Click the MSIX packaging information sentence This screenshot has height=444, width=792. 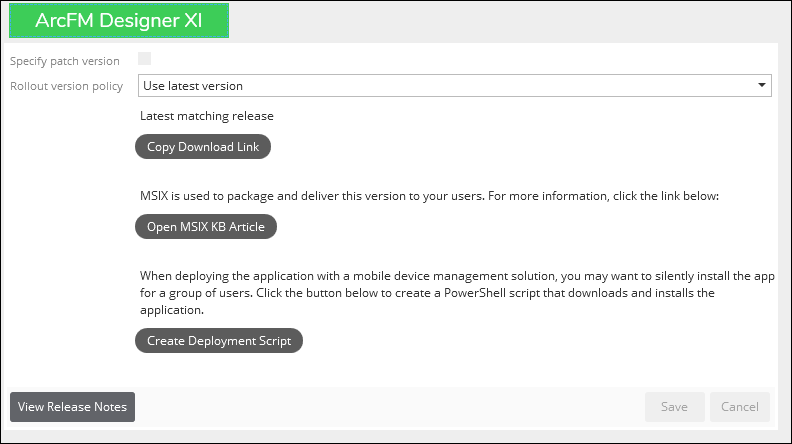[x=429, y=196]
